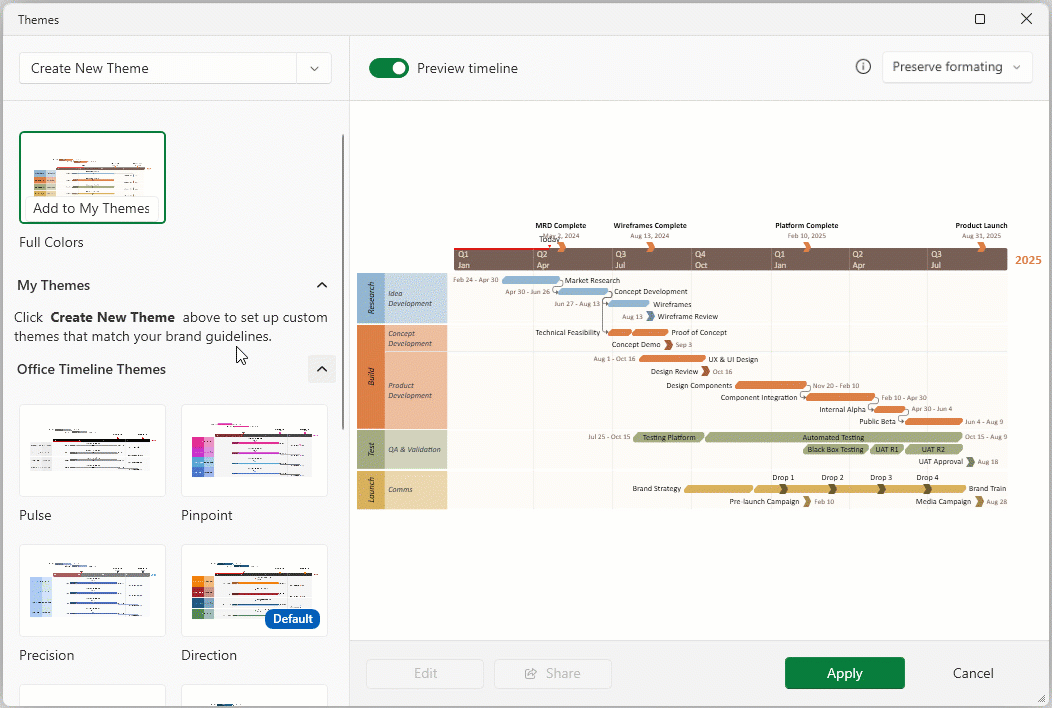Choose the Pinpoint theme thumbnail
This screenshot has height=708, width=1052.
(x=254, y=450)
